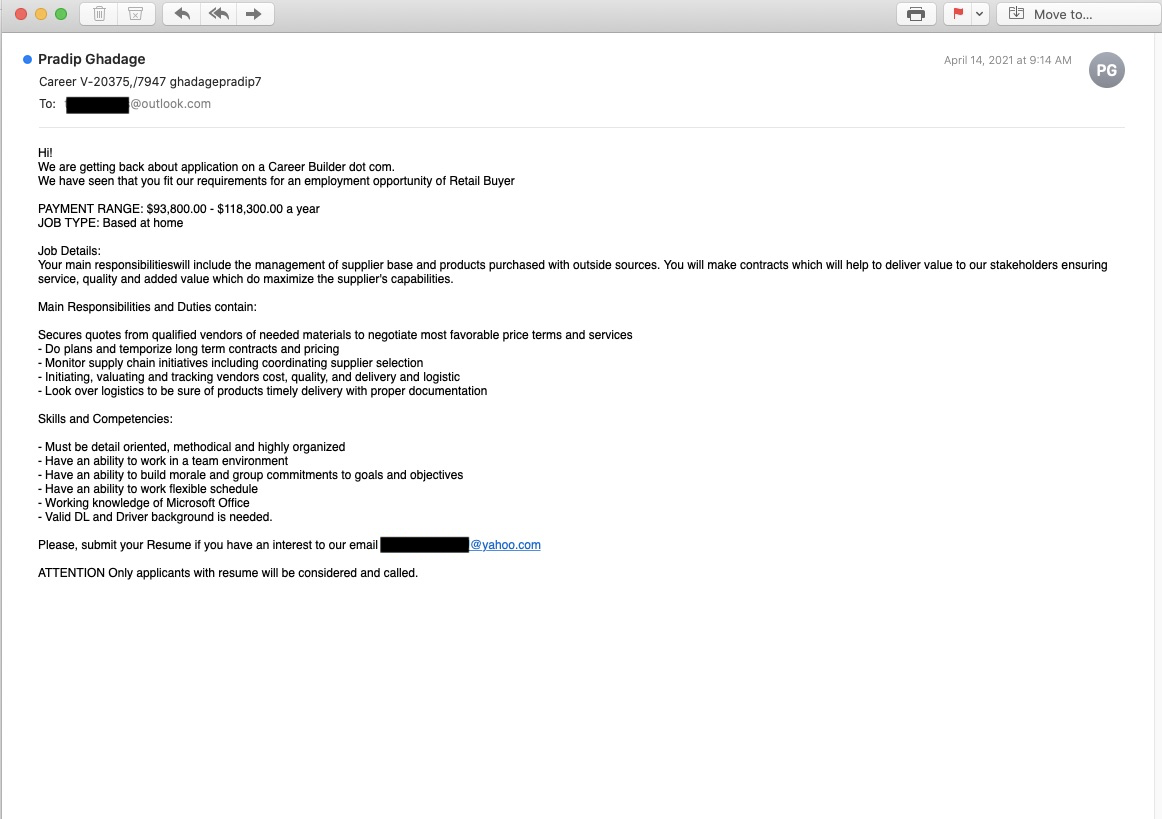Click the junk mail icon

(x=136, y=14)
